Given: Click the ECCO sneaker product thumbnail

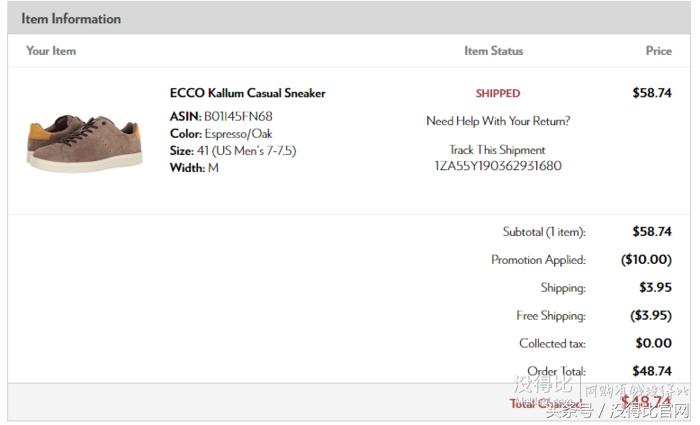Looking at the screenshot, I should point(85,140).
